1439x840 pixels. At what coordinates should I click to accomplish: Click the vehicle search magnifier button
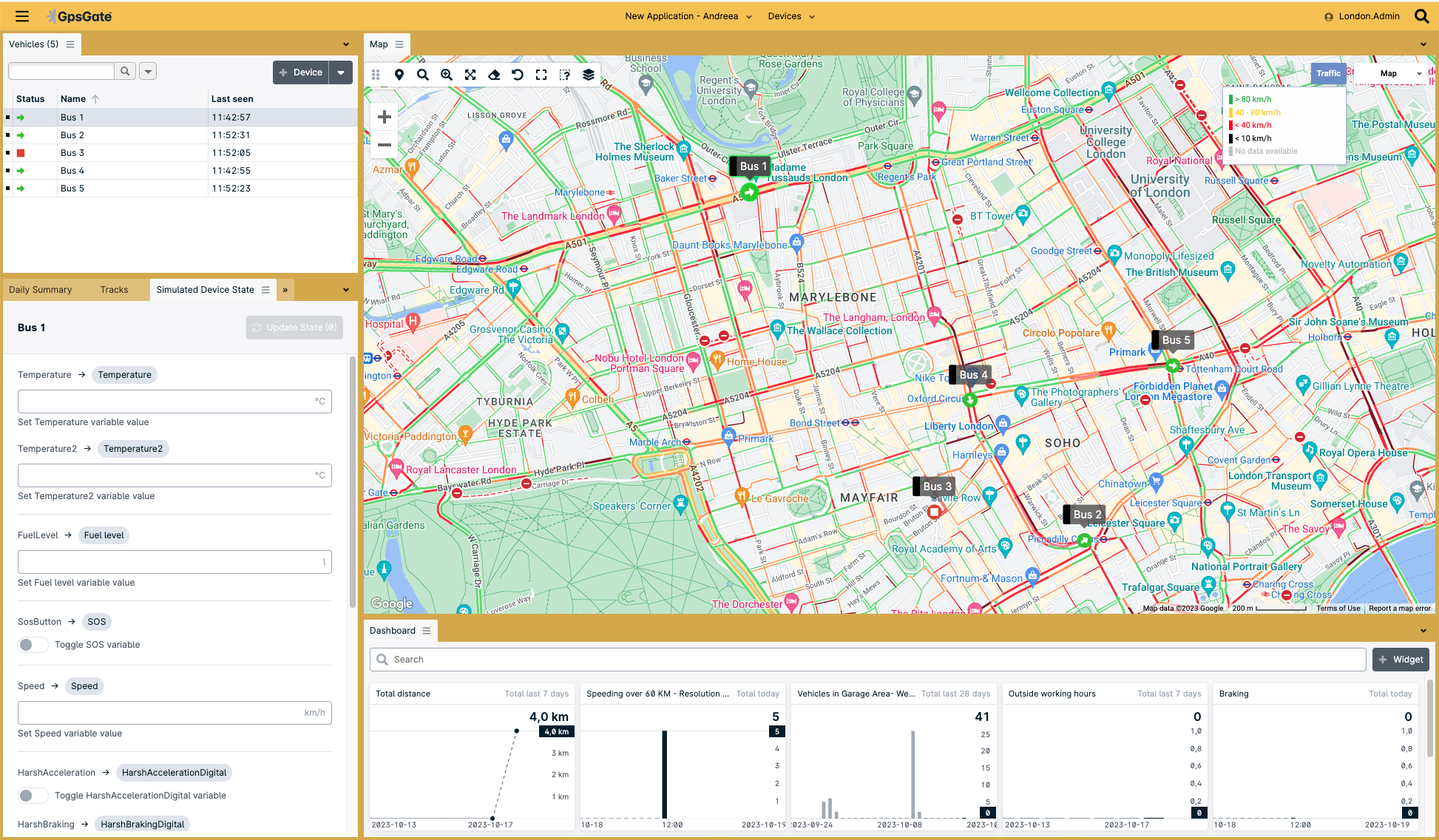tap(125, 71)
